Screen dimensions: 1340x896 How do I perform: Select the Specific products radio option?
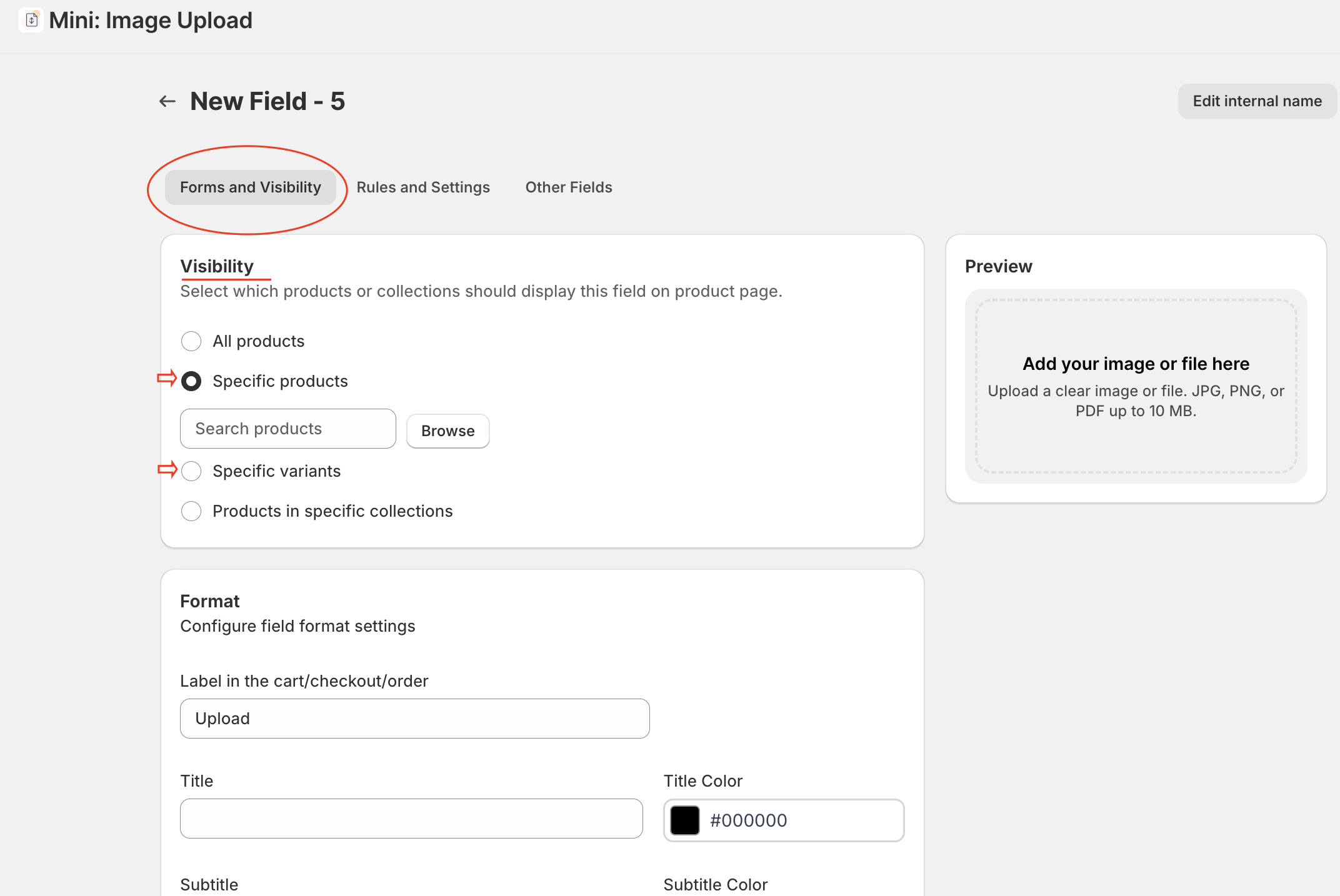pyautogui.click(x=191, y=381)
